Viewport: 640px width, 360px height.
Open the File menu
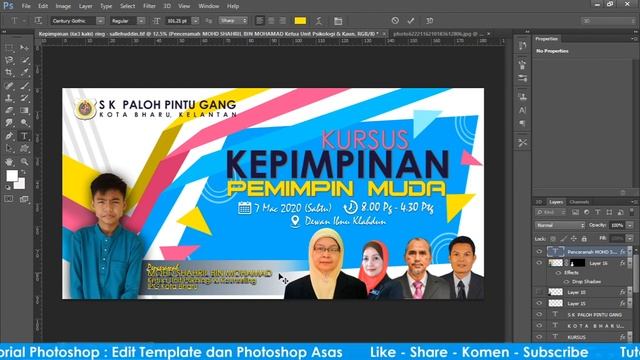click(x=26, y=6)
